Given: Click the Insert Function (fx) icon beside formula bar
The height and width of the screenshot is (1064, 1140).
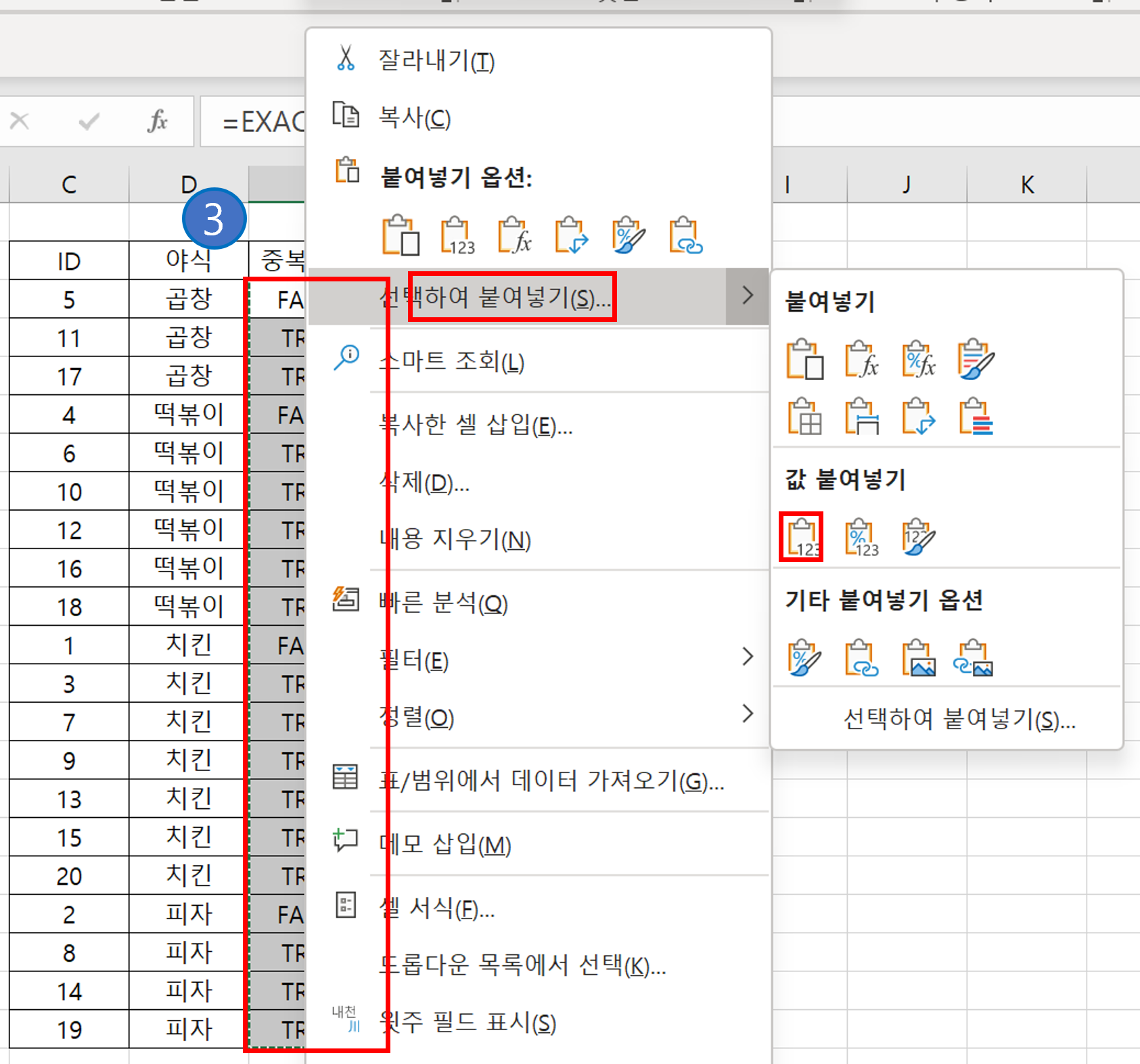Looking at the screenshot, I should [157, 120].
